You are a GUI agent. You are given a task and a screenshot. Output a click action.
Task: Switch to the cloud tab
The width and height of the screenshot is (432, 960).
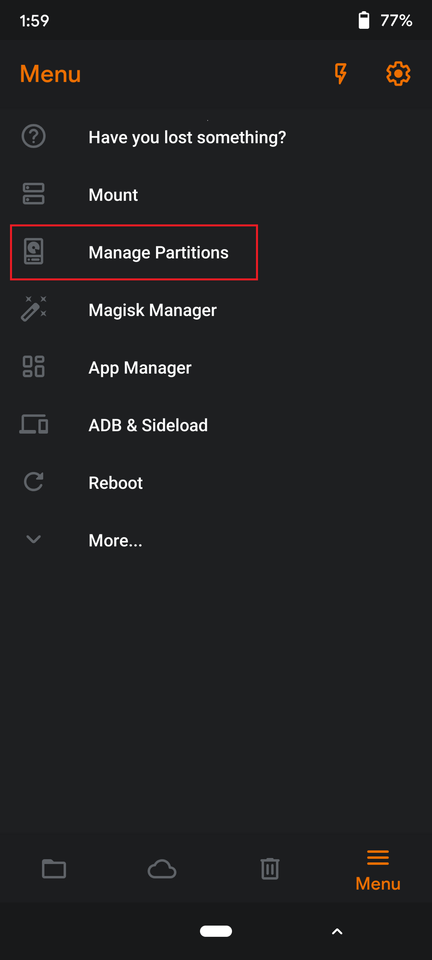[x=162, y=869]
